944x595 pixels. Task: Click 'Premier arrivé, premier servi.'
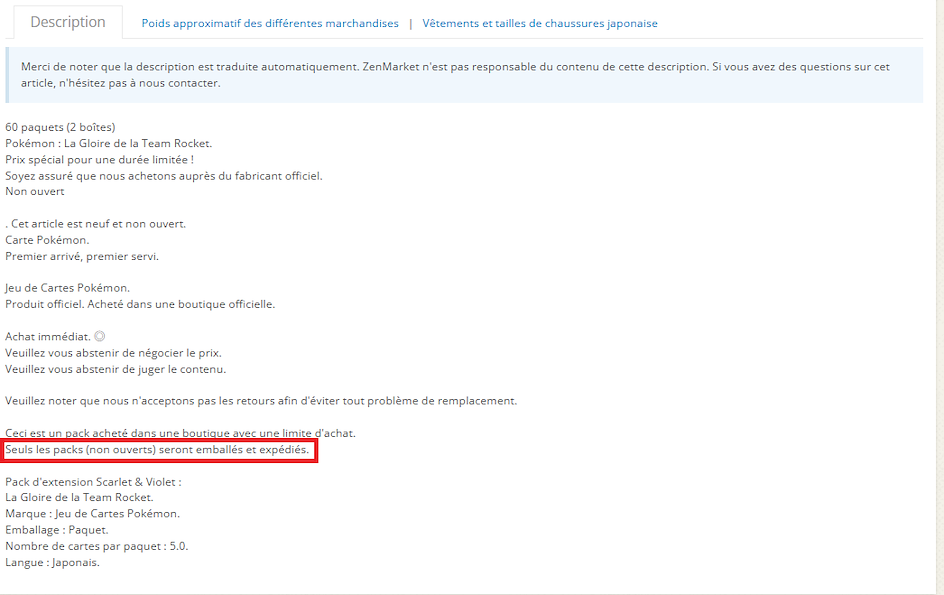click(82, 256)
